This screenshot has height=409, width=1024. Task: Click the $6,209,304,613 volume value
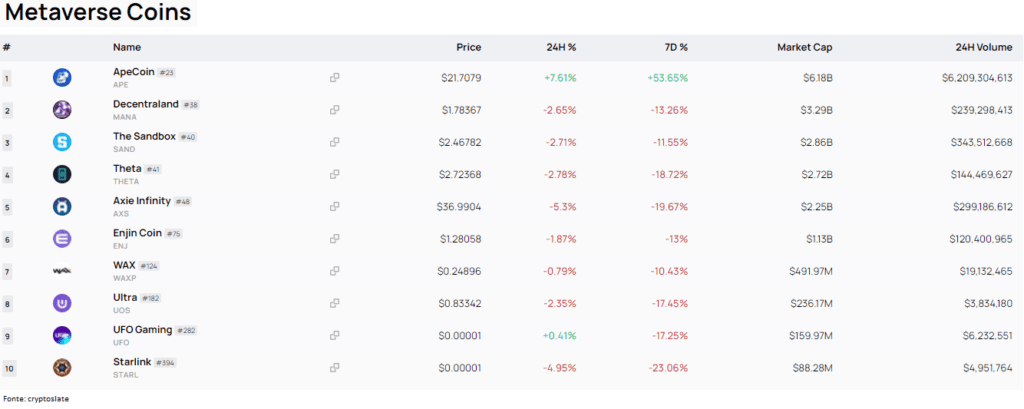[977, 78]
